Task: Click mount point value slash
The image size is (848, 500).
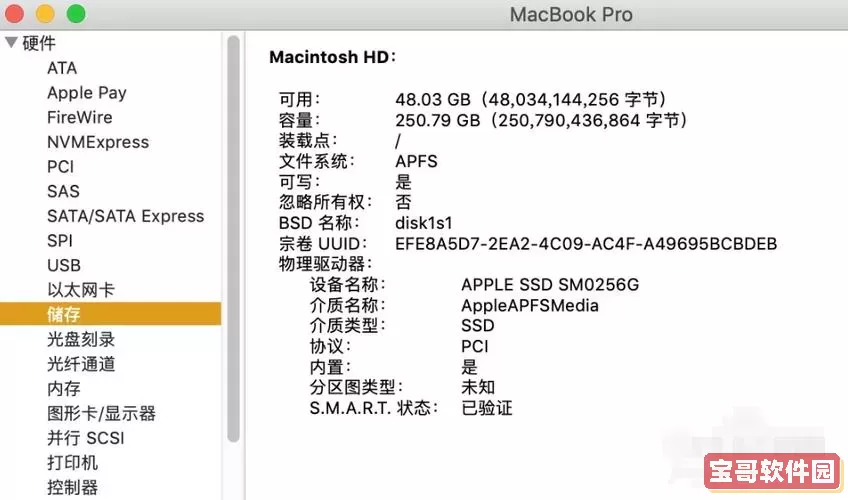Action: point(398,141)
